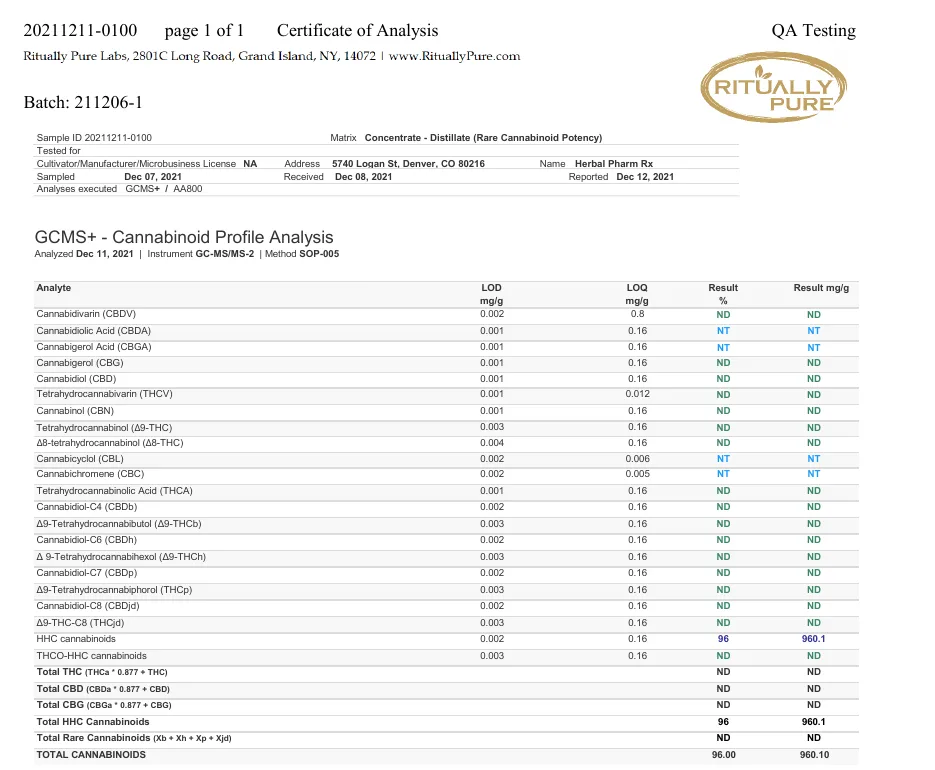Screen dimensions: 935x770
Task: Select the 'Total CBG (CBGa * 0.877 + CBG)' row label
Action: (x=104, y=705)
